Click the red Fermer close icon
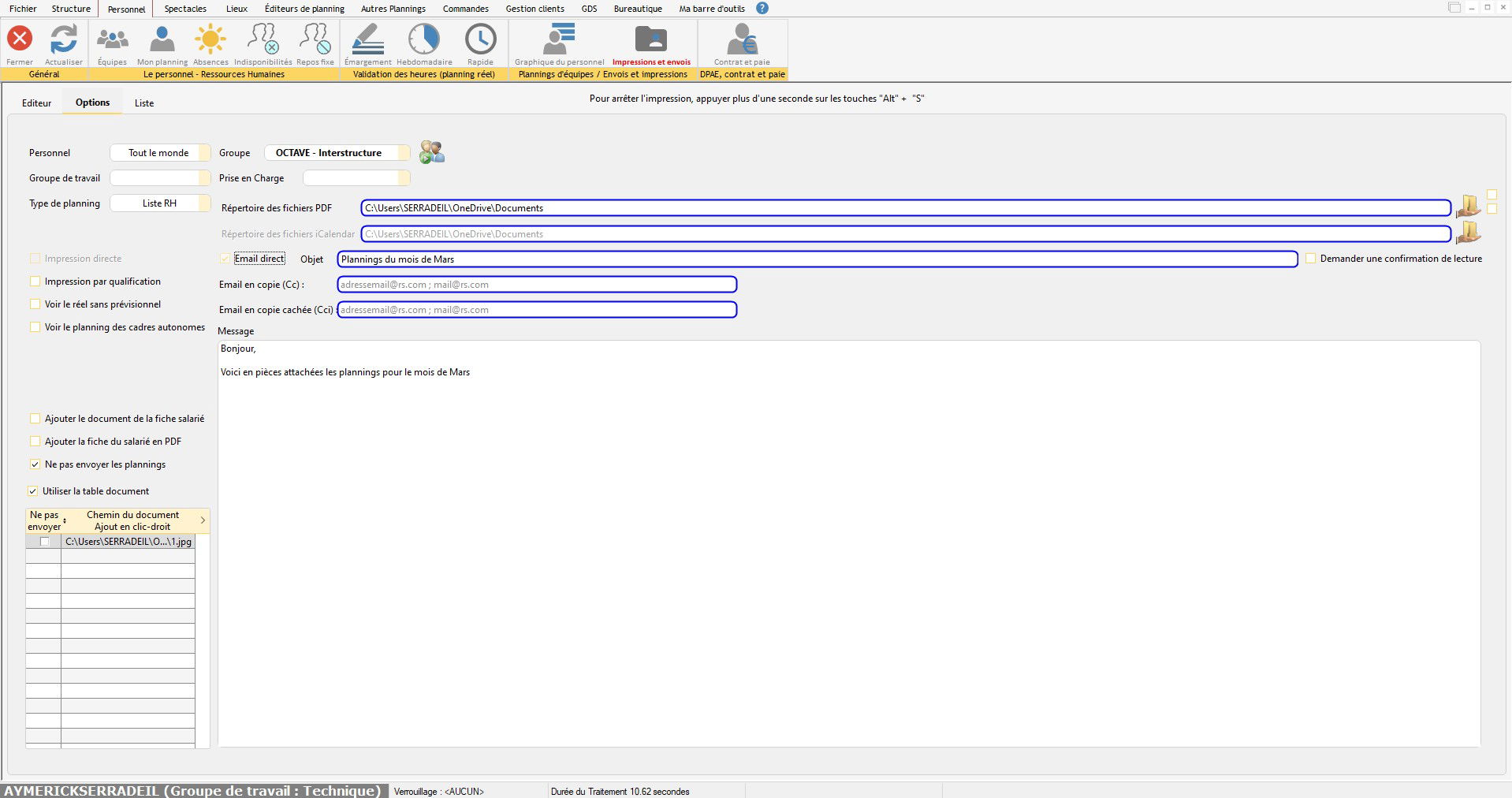Viewport: 1512px width, 798px height. click(20, 39)
